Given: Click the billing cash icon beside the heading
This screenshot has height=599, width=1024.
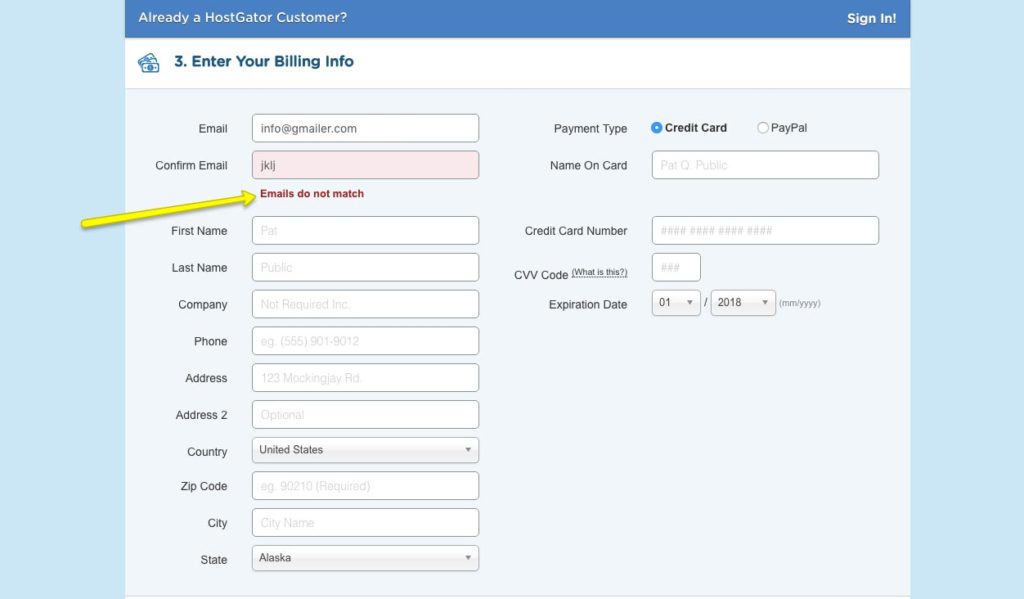Looking at the screenshot, I should tap(148, 63).
